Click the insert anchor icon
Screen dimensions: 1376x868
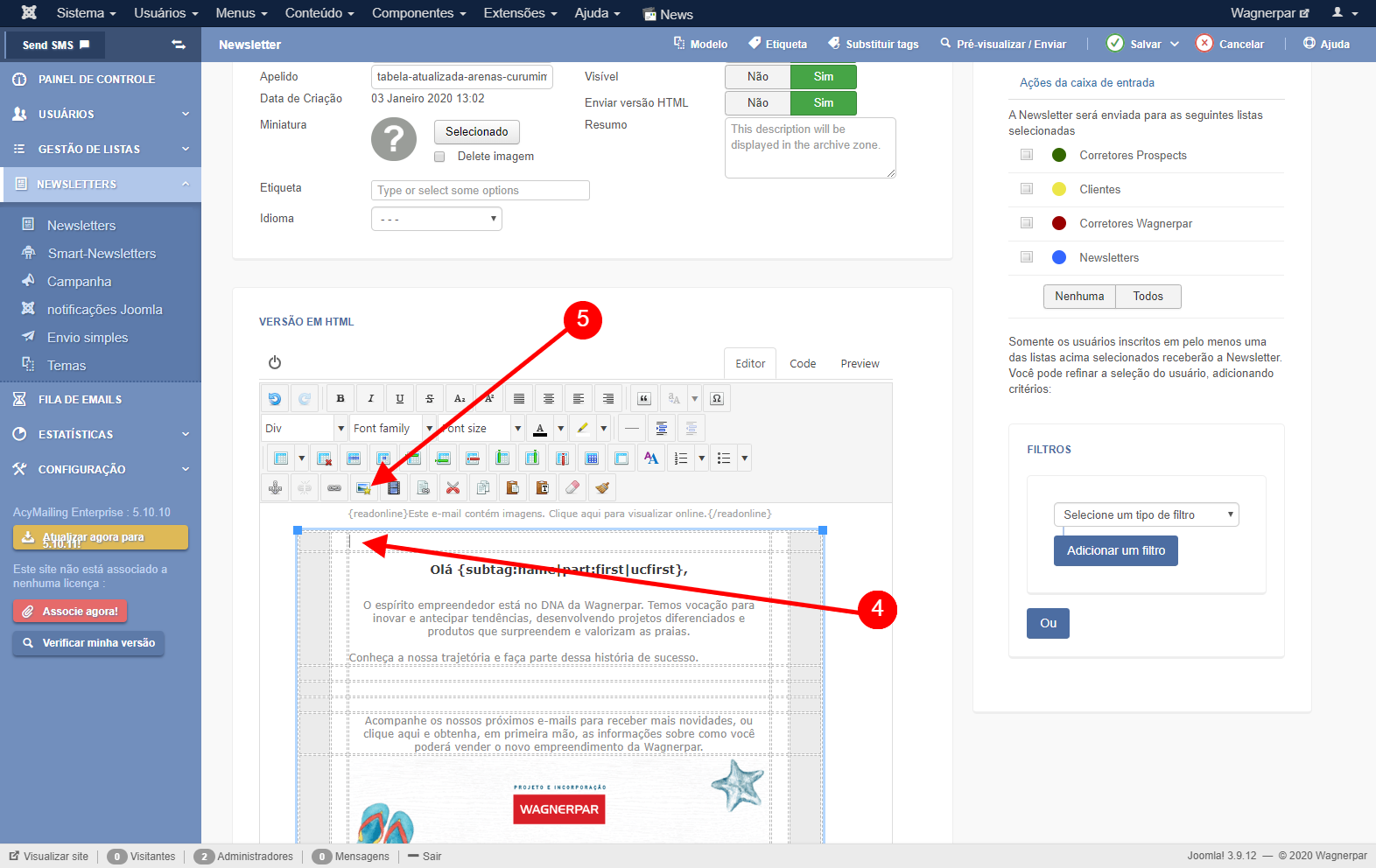(275, 488)
